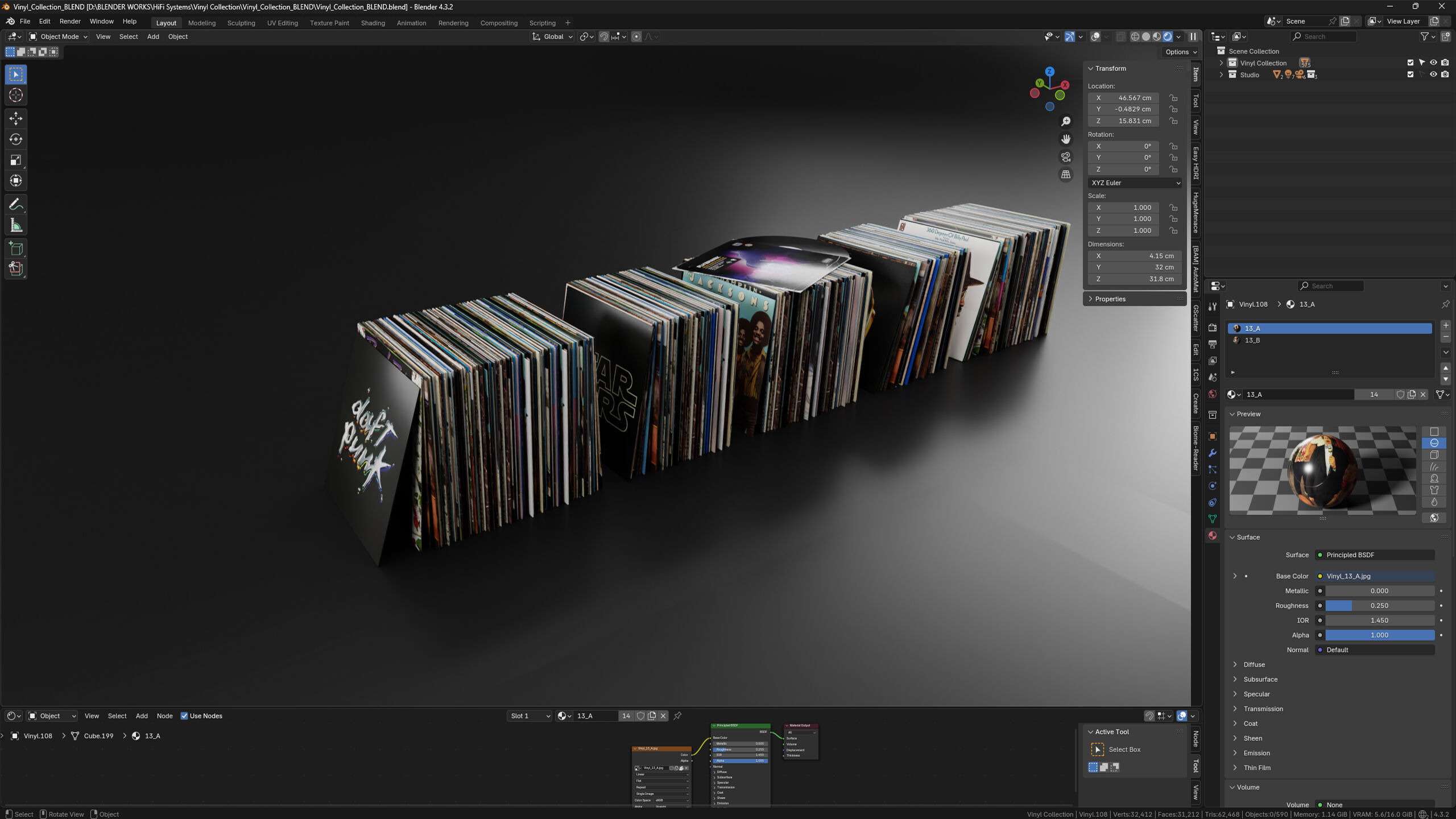Switch viewport to material preview shading
This screenshot has width=1456, height=819.
[x=1157, y=36]
